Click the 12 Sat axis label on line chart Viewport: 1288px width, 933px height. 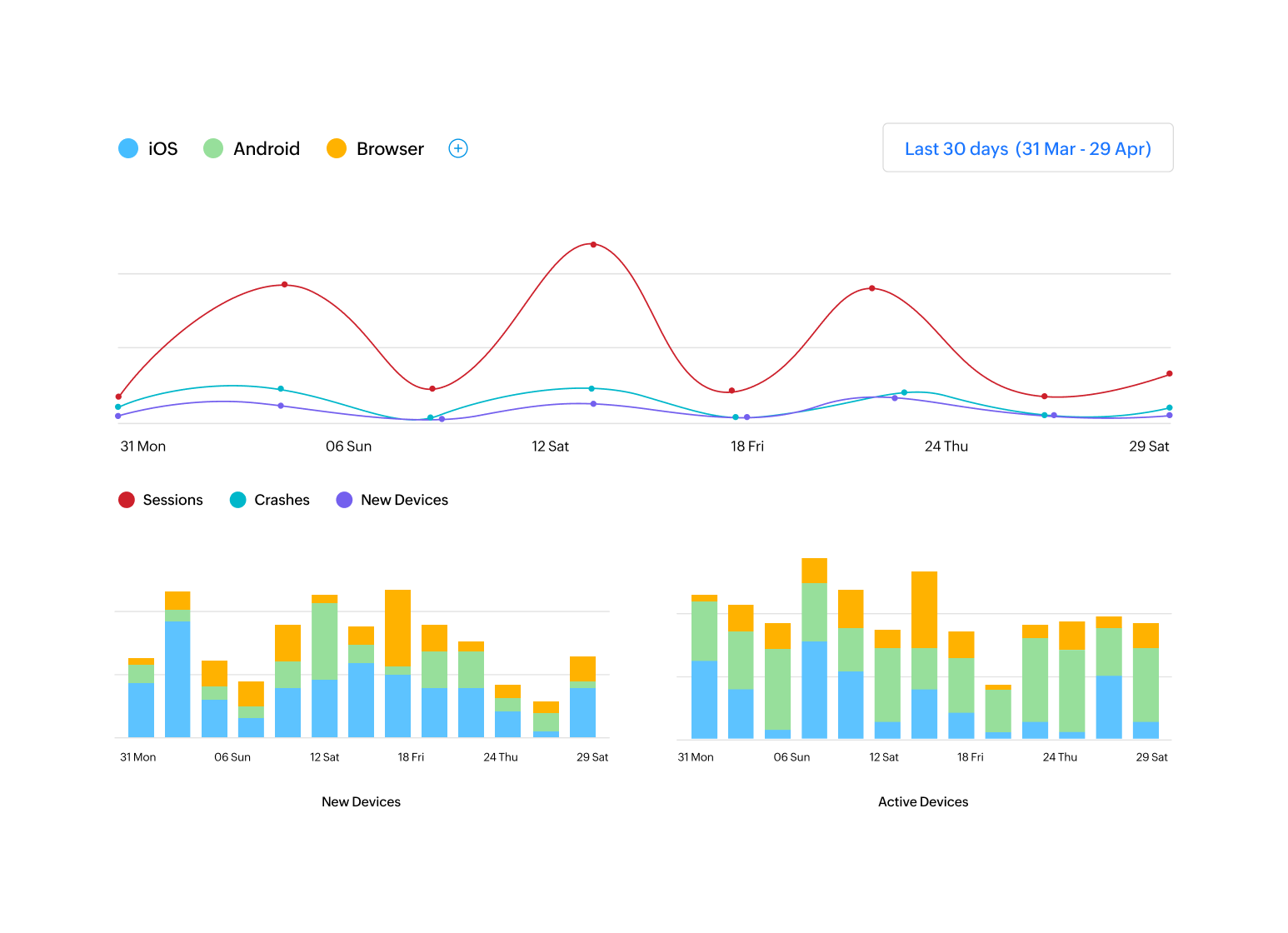[550, 447]
